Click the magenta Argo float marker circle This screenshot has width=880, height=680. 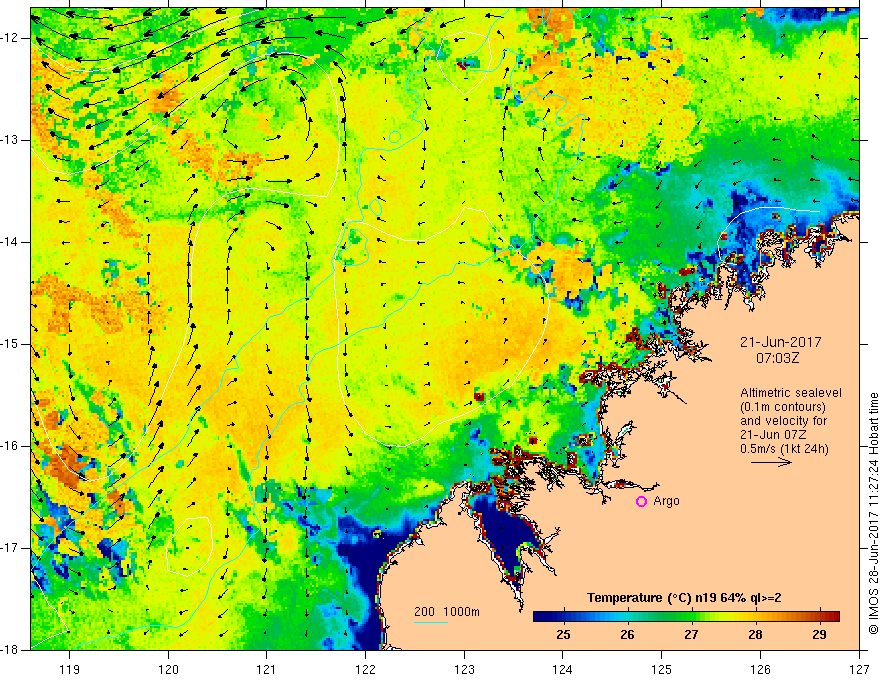641,502
